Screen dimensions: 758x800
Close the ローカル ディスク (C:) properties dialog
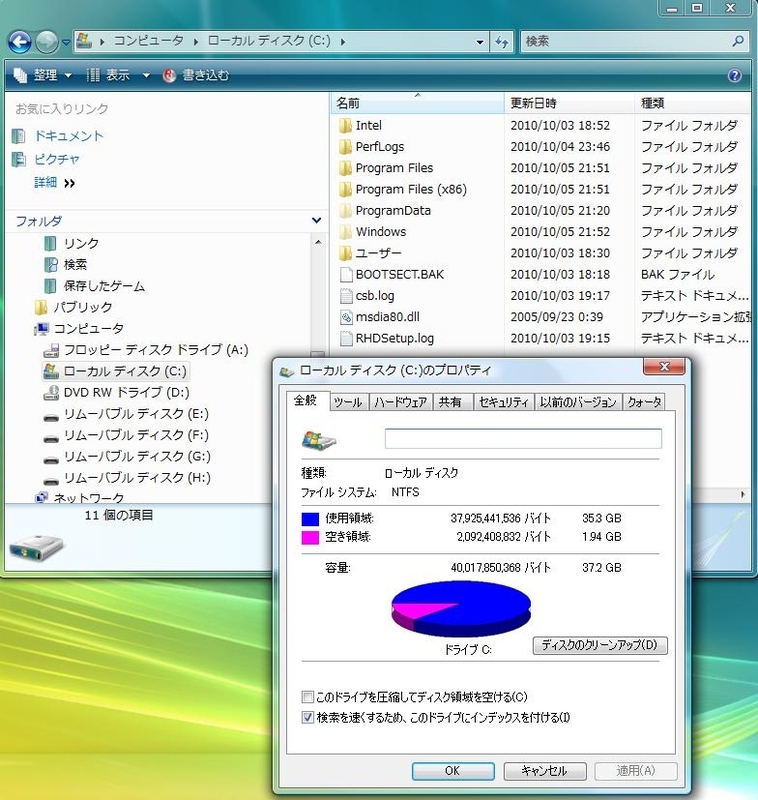[664, 367]
